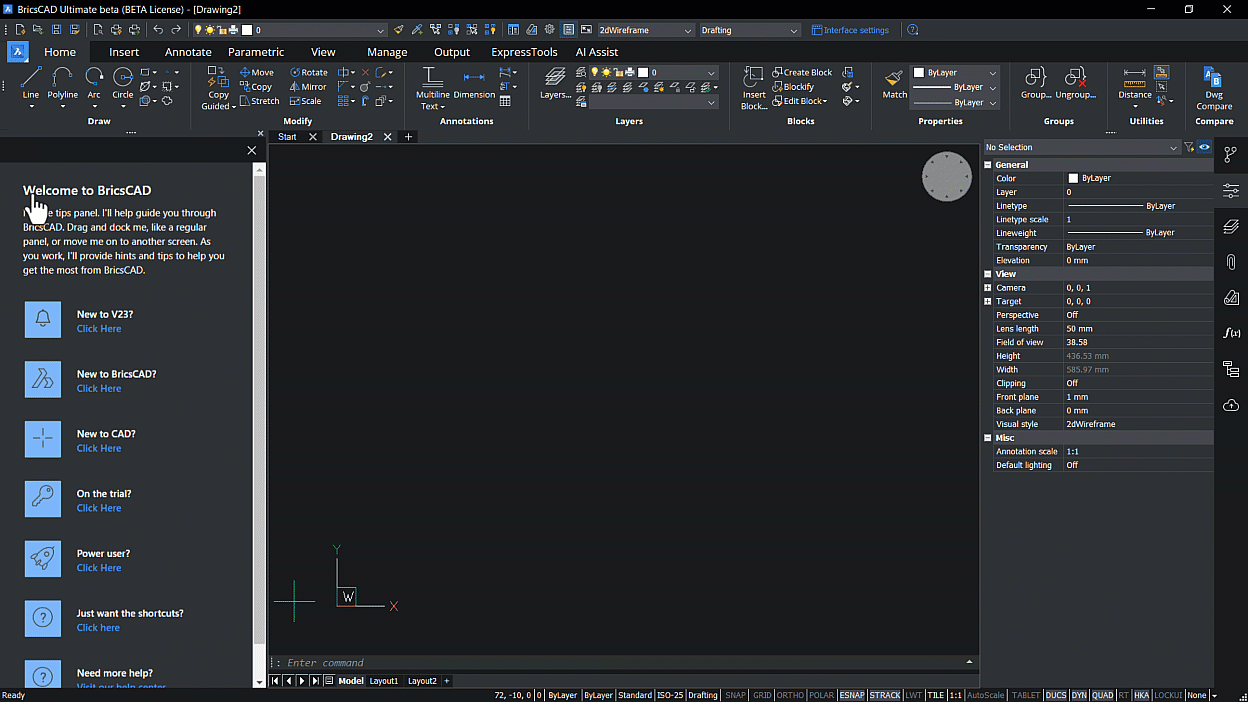Select the Line drawing tool

pyautogui.click(x=30, y=88)
